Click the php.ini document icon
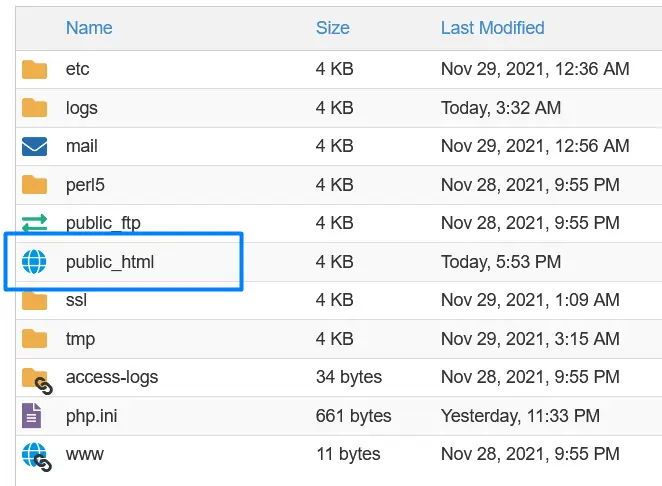The image size is (662, 486). click(33, 416)
